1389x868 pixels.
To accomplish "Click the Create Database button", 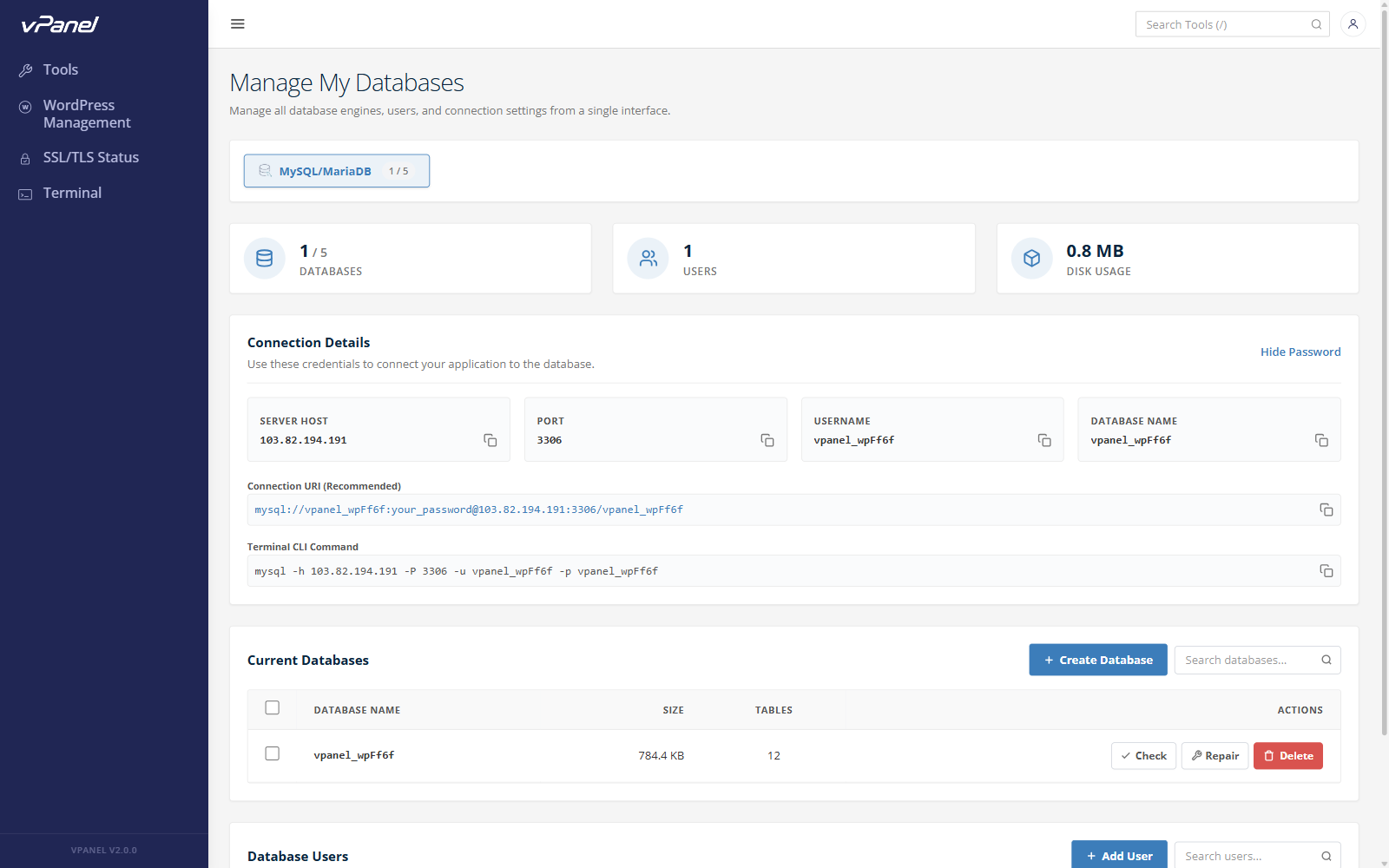I will coord(1098,660).
